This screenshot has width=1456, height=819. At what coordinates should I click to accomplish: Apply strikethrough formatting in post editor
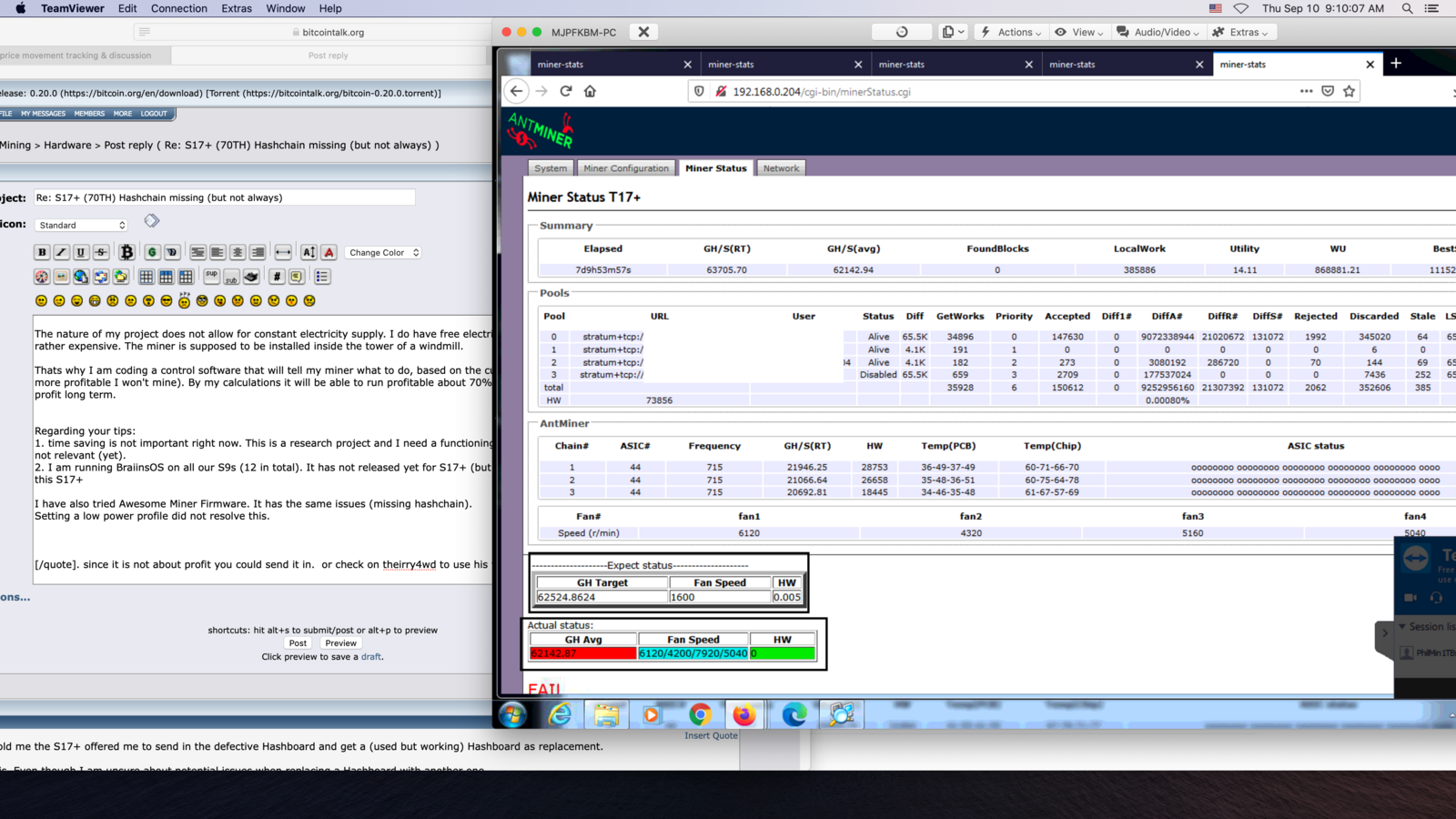click(101, 252)
